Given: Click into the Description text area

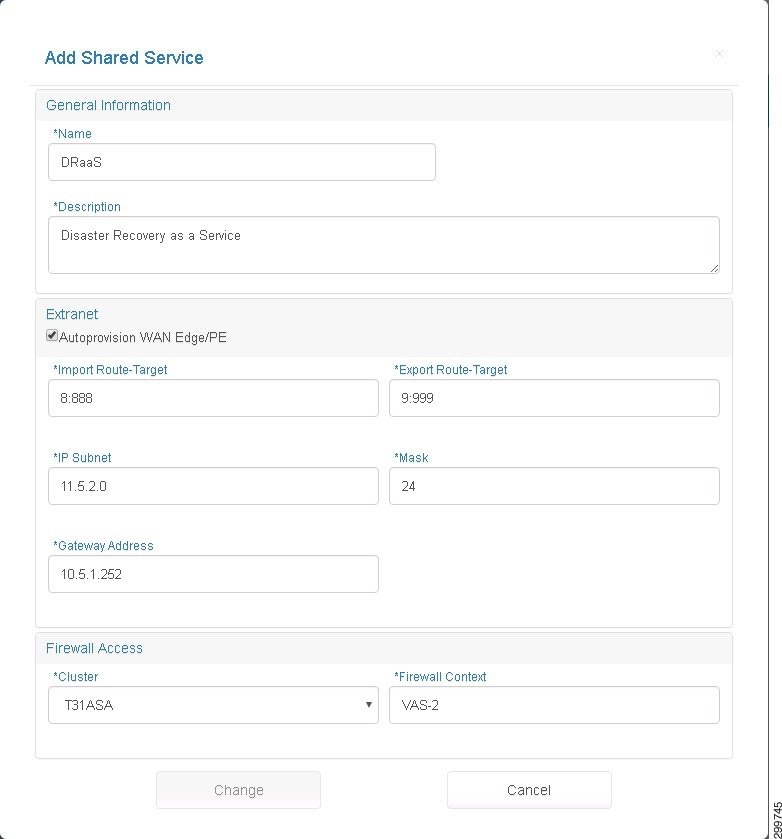Looking at the screenshot, I should [x=384, y=245].
